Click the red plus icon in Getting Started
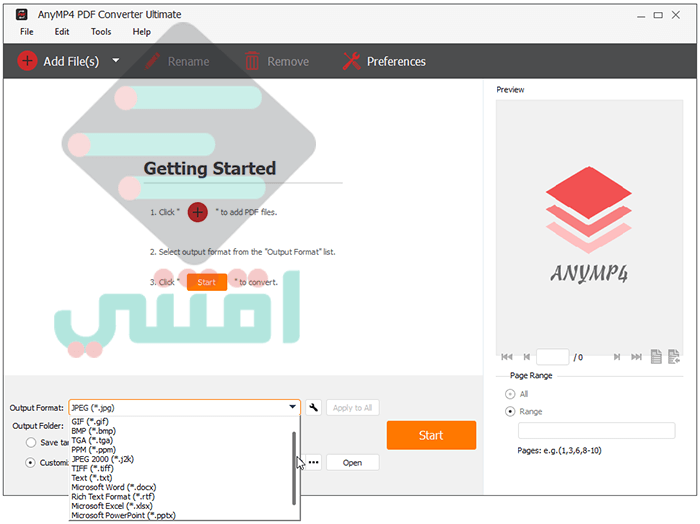This screenshot has height=524, width=700. tap(197, 212)
